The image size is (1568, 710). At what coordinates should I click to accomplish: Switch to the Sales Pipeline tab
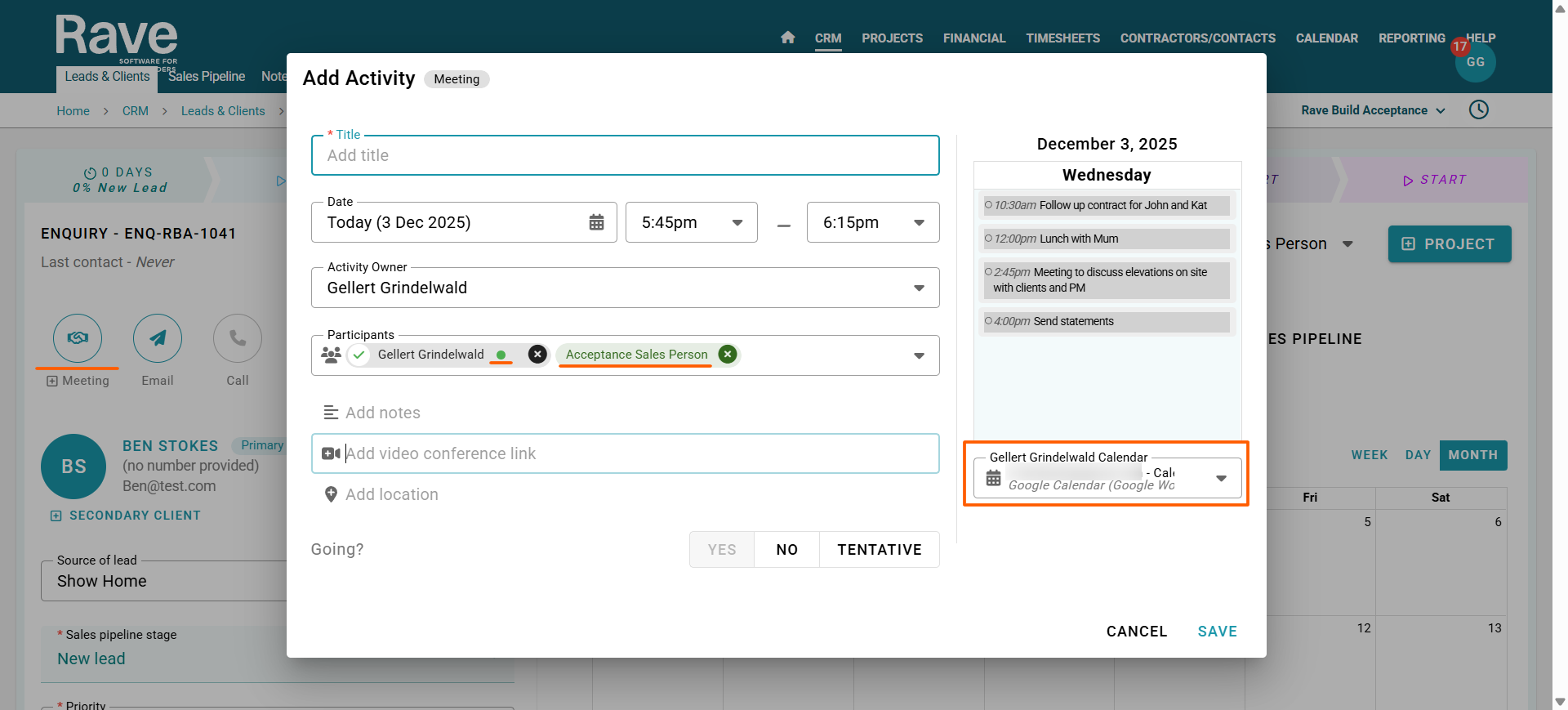tap(207, 77)
